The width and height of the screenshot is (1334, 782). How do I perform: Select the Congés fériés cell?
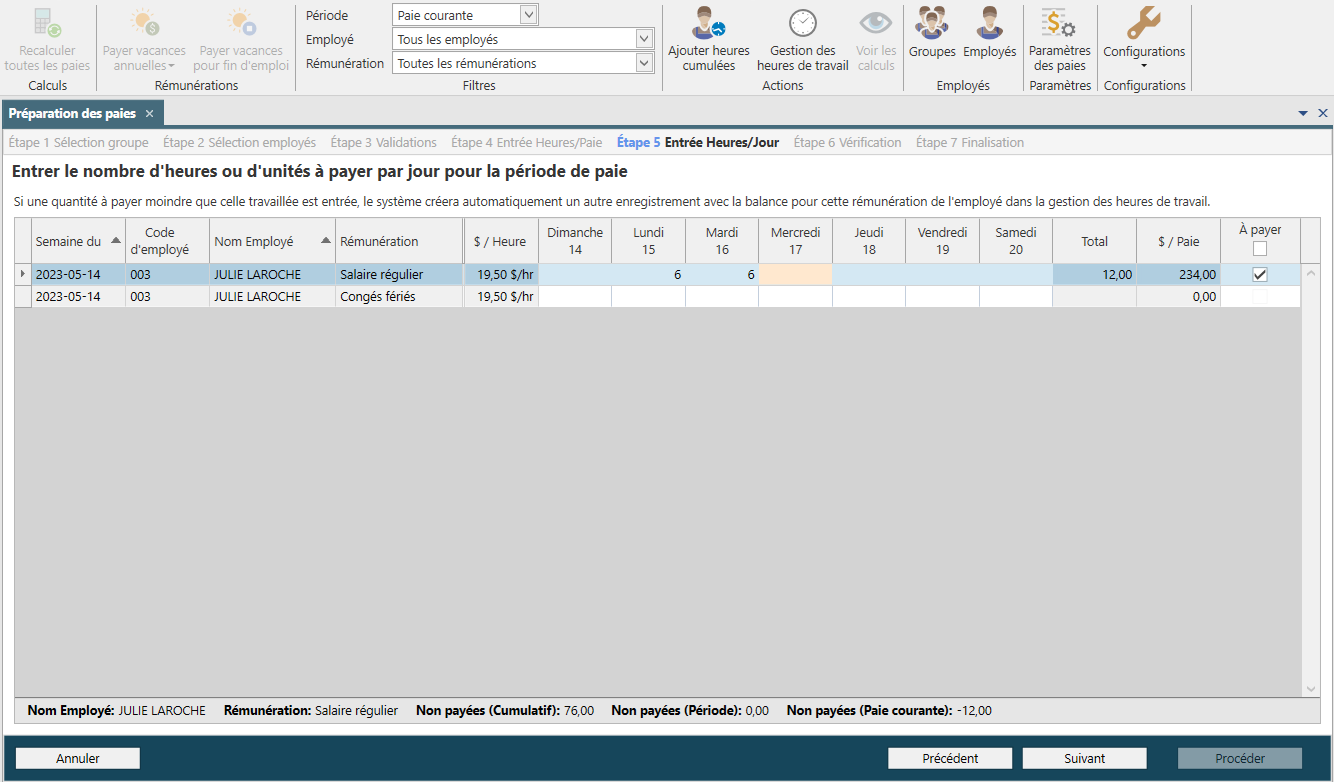399,297
